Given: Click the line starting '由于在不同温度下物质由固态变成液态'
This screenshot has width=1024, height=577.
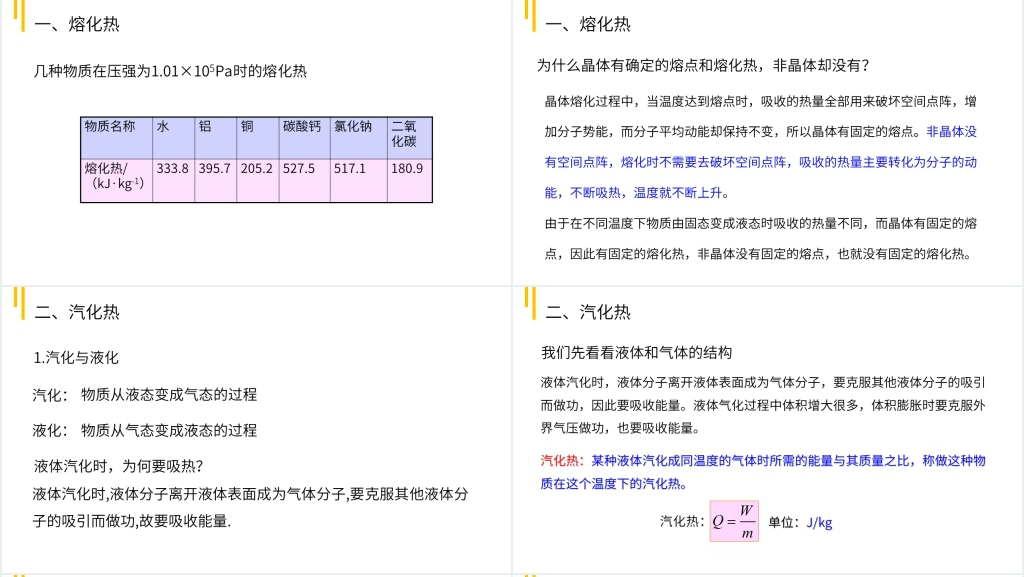Looking at the screenshot, I should click(761, 223).
